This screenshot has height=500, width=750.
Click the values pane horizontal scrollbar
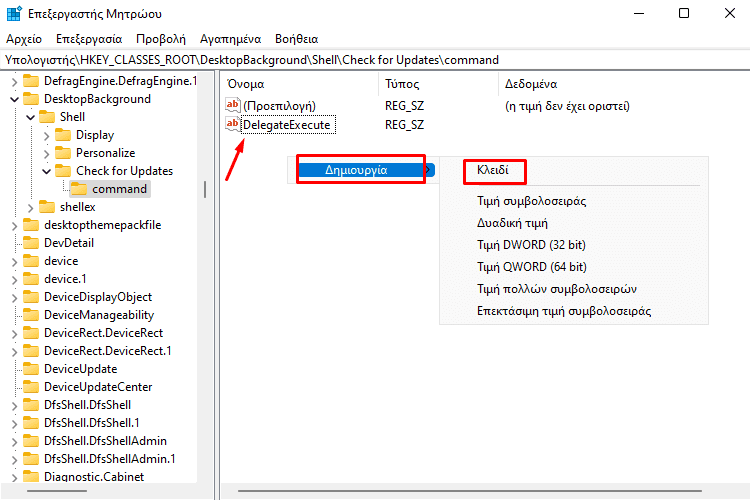(470, 491)
